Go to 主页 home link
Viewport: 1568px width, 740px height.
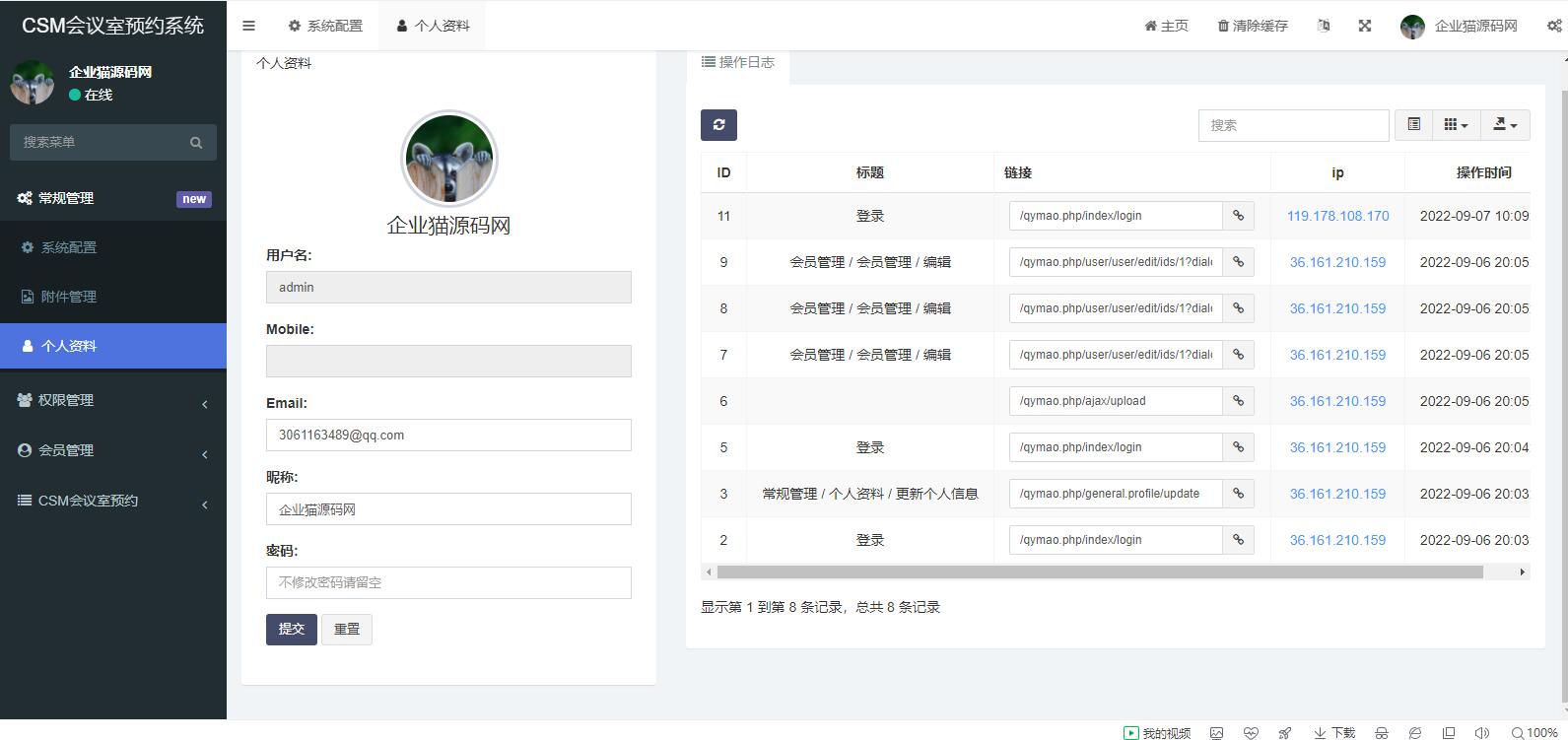coord(1166,26)
